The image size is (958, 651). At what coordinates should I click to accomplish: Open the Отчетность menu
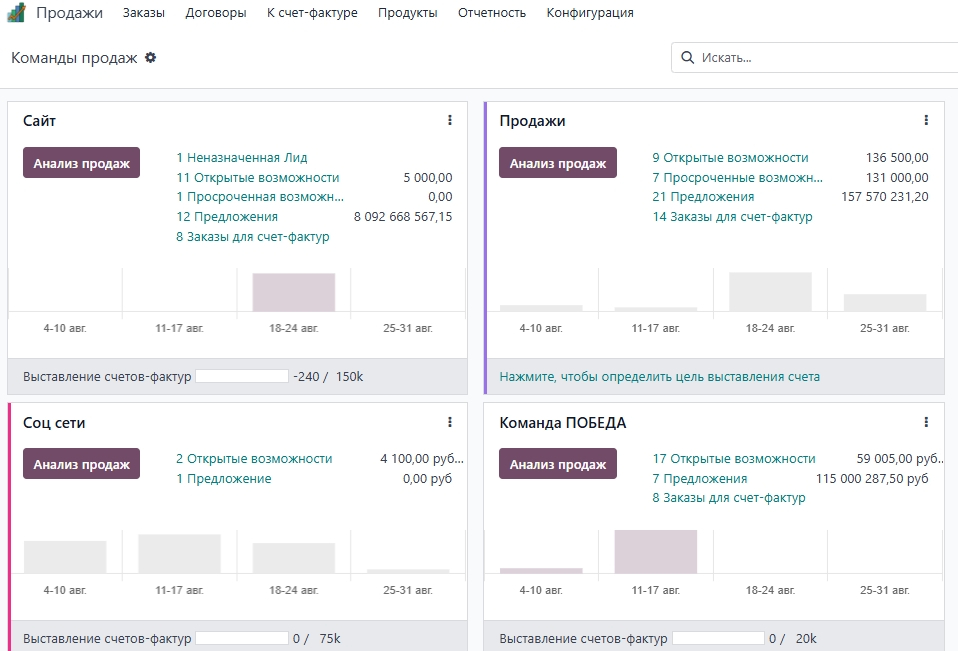point(491,13)
